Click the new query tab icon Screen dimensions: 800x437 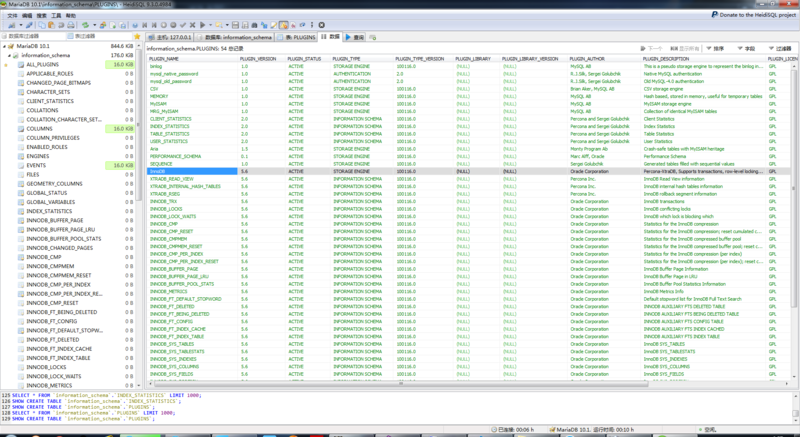[372, 37]
